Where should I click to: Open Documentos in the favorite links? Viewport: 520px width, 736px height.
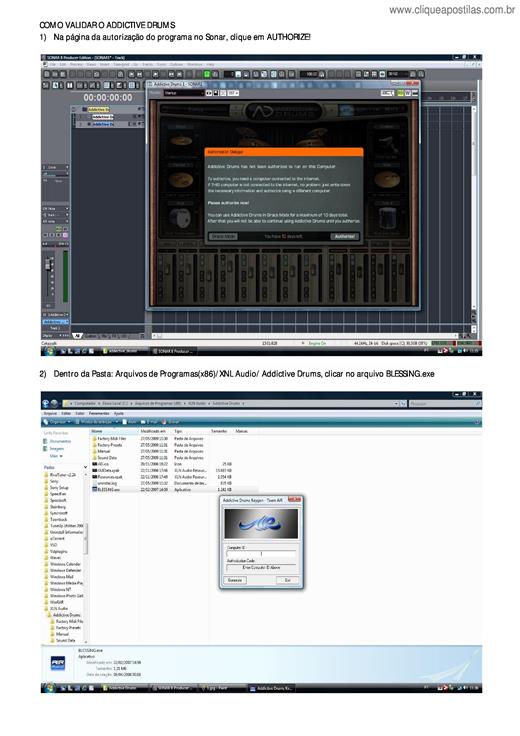pyautogui.click(x=57, y=441)
